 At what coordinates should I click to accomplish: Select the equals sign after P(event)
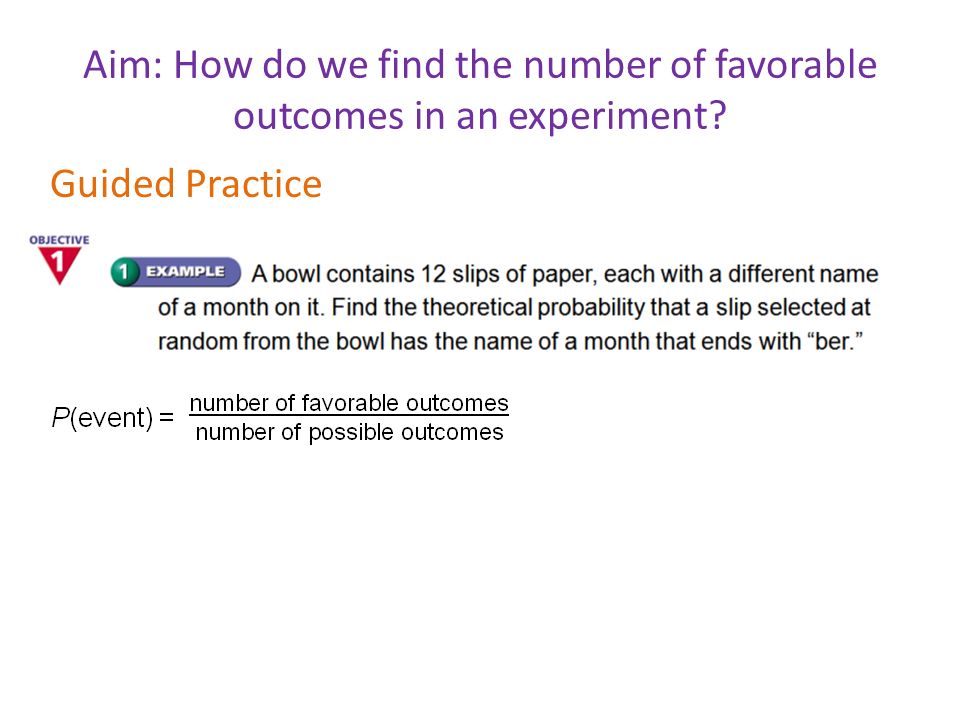[x=167, y=418]
